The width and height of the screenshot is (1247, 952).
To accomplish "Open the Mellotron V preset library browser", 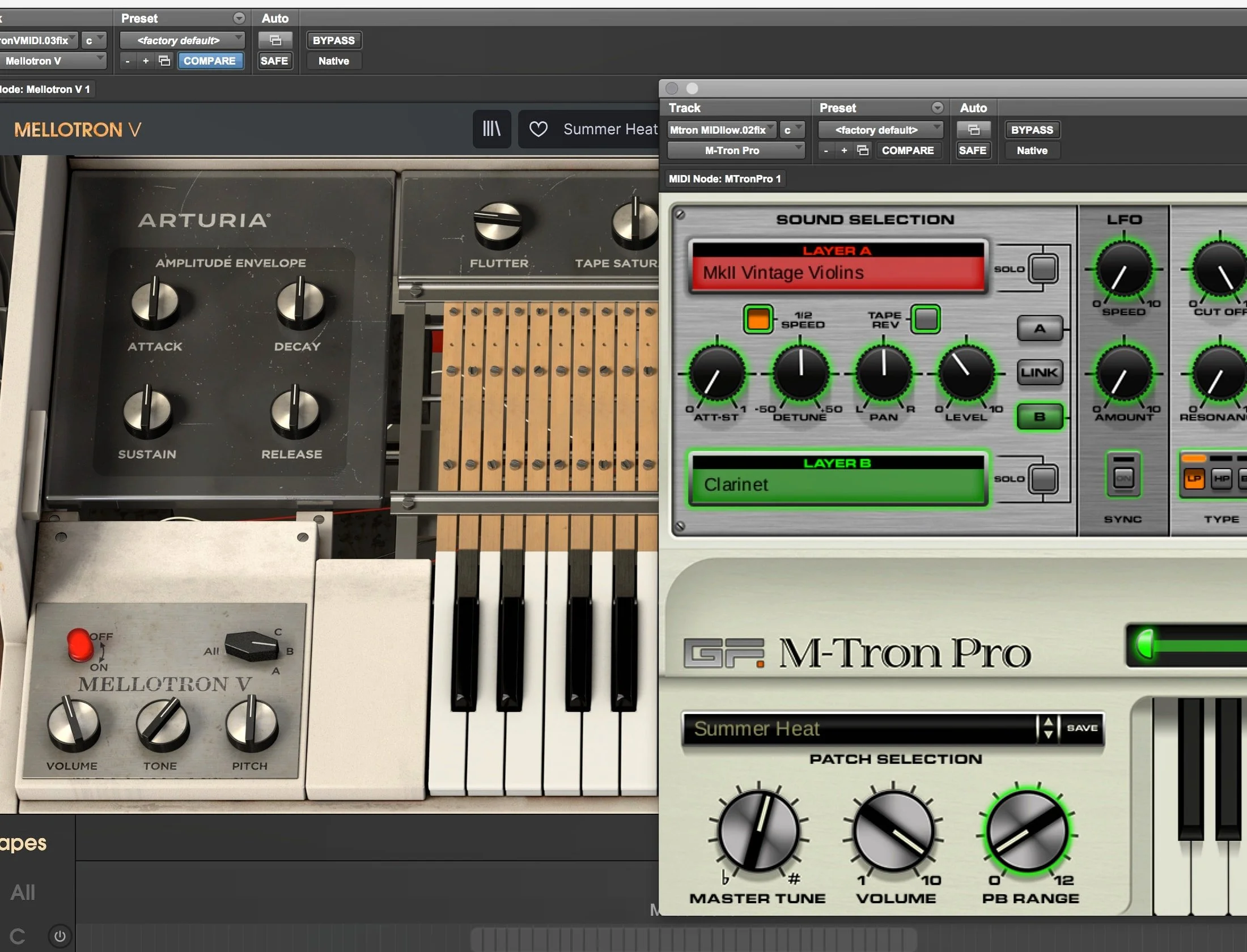I will pyautogui.click(x=491, y=129).
